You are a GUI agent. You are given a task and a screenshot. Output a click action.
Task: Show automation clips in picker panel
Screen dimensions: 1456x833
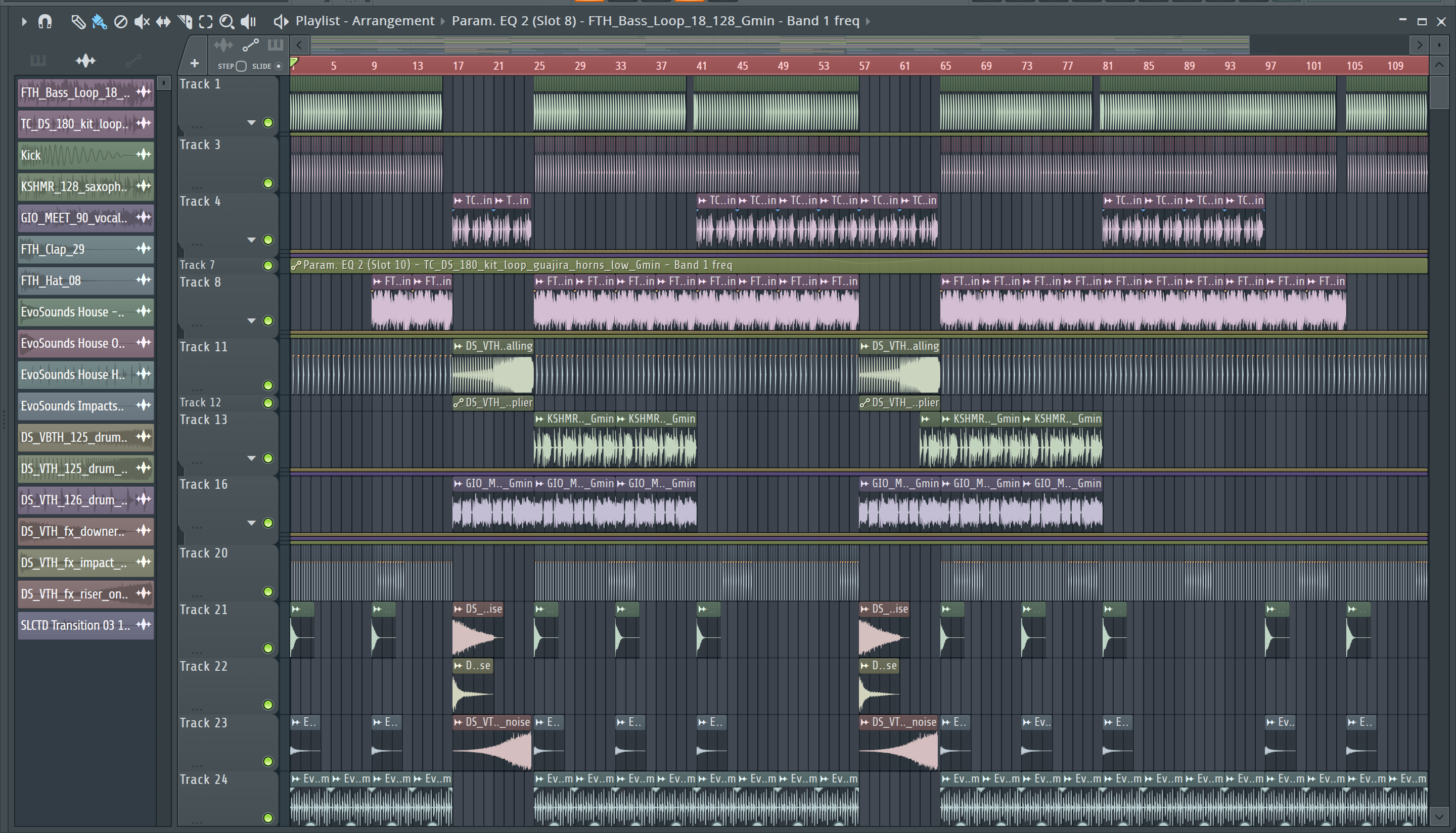pyautogui.click(x=133, y=60)
